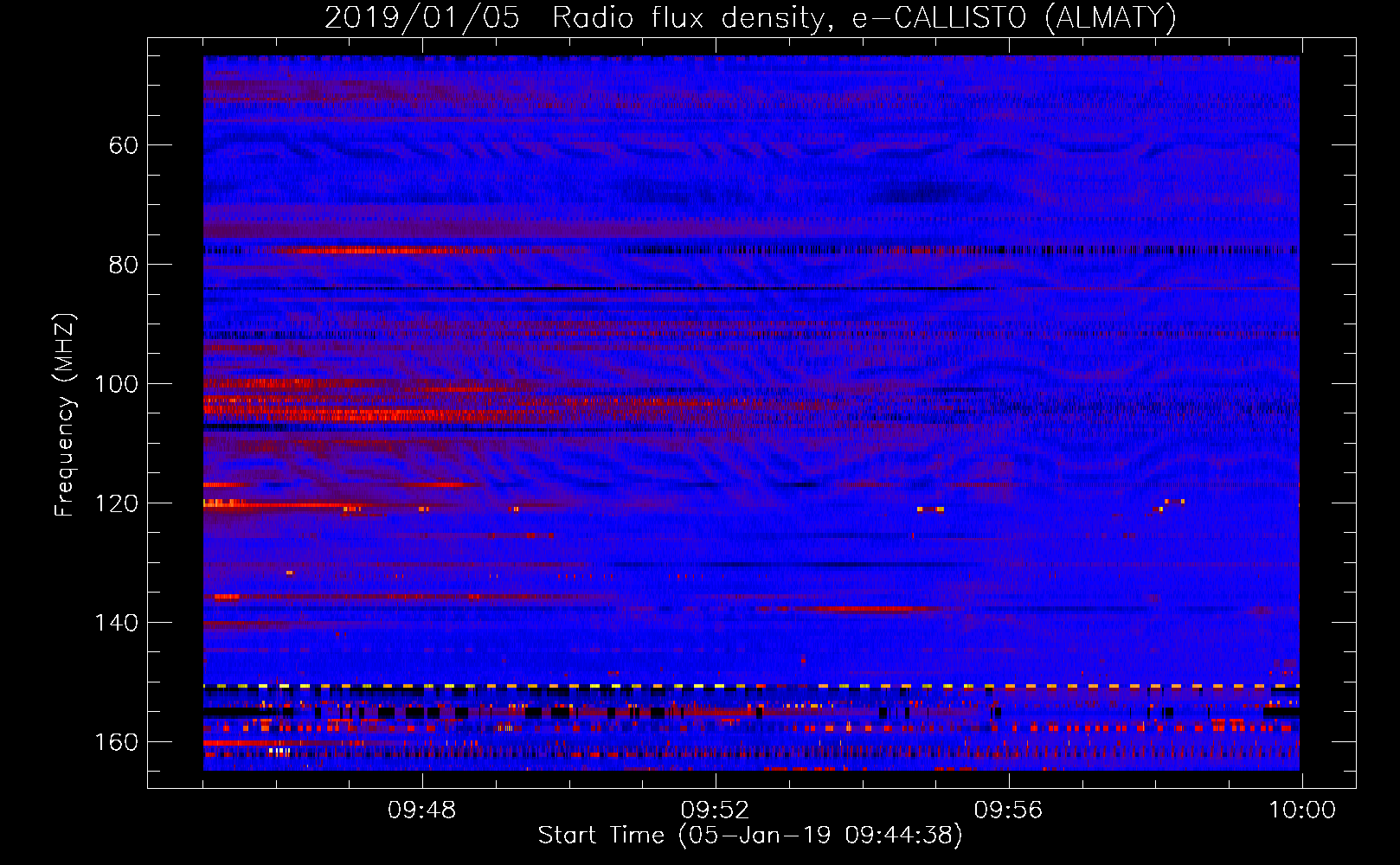Click the 100 frequency tick label
Screen dimensions: 1400x865
(117, 384)
